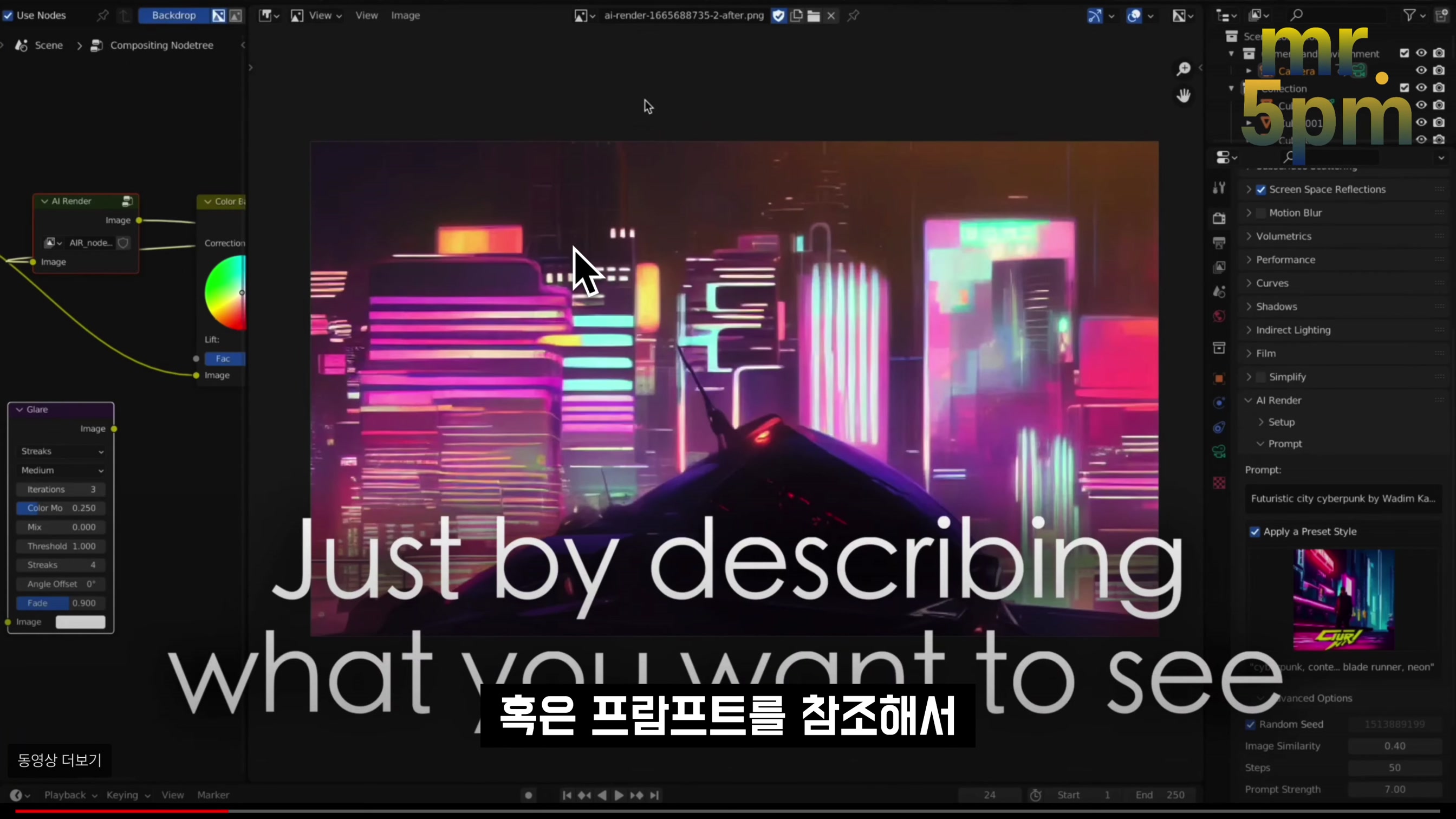Adjust the Image Similarity 0.40 field

(1394, 746)
